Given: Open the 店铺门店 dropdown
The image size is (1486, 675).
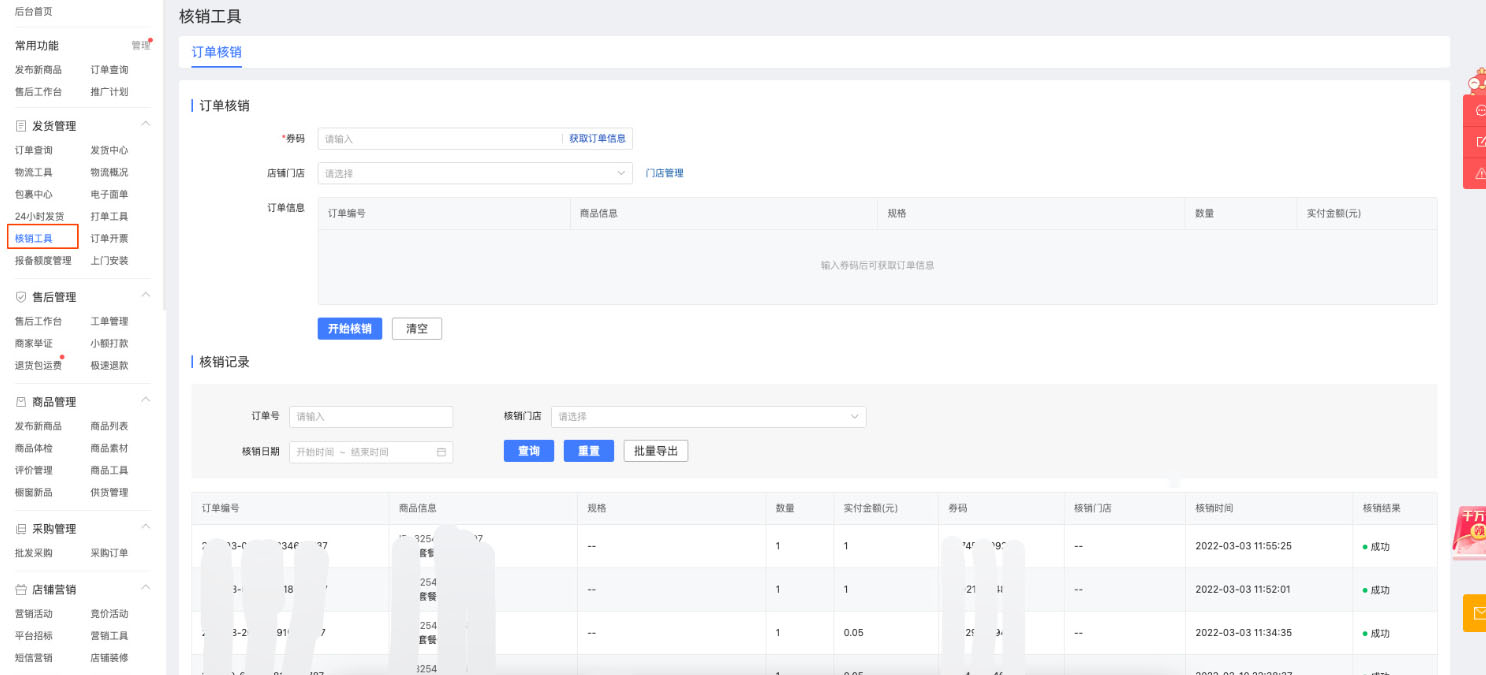Looking at the screenshot, I should tap(475, 173).
